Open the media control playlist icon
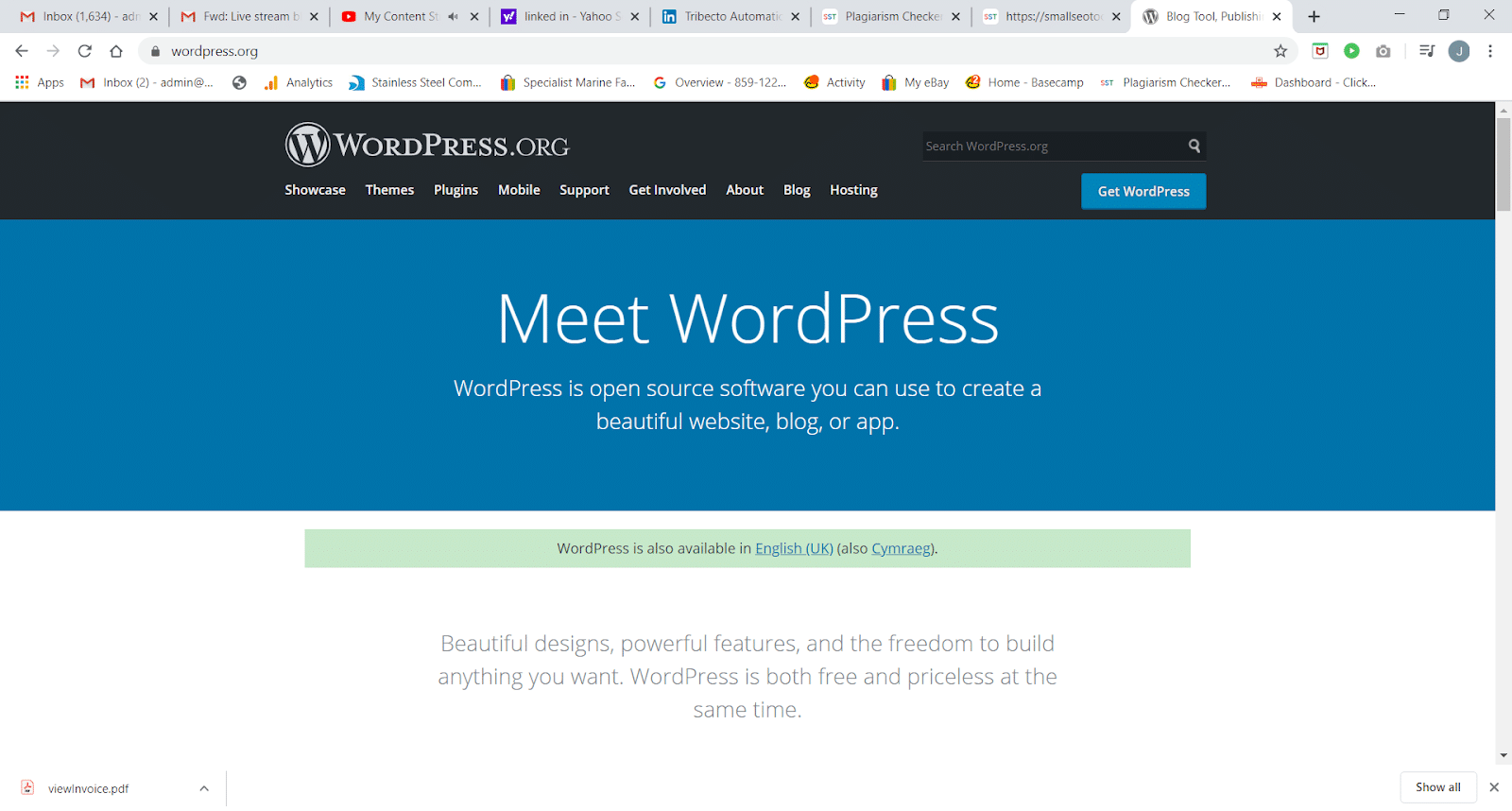Image resolution: width=1512 pixels, height=811 pixels. 1427,51
